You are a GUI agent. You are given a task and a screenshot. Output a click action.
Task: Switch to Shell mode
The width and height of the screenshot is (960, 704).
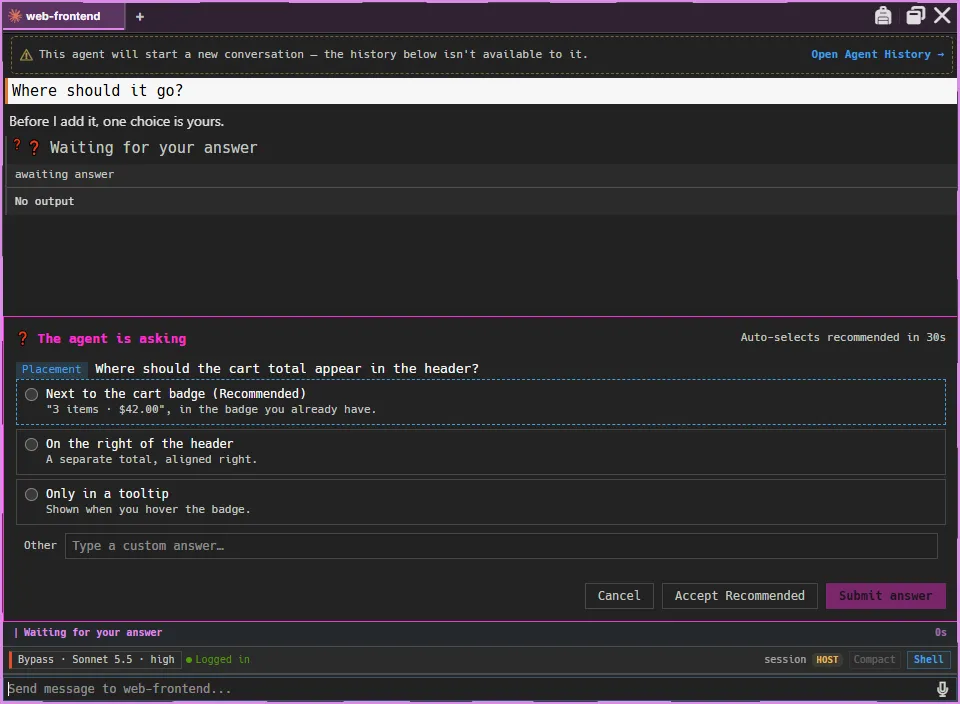coord(928,659)
